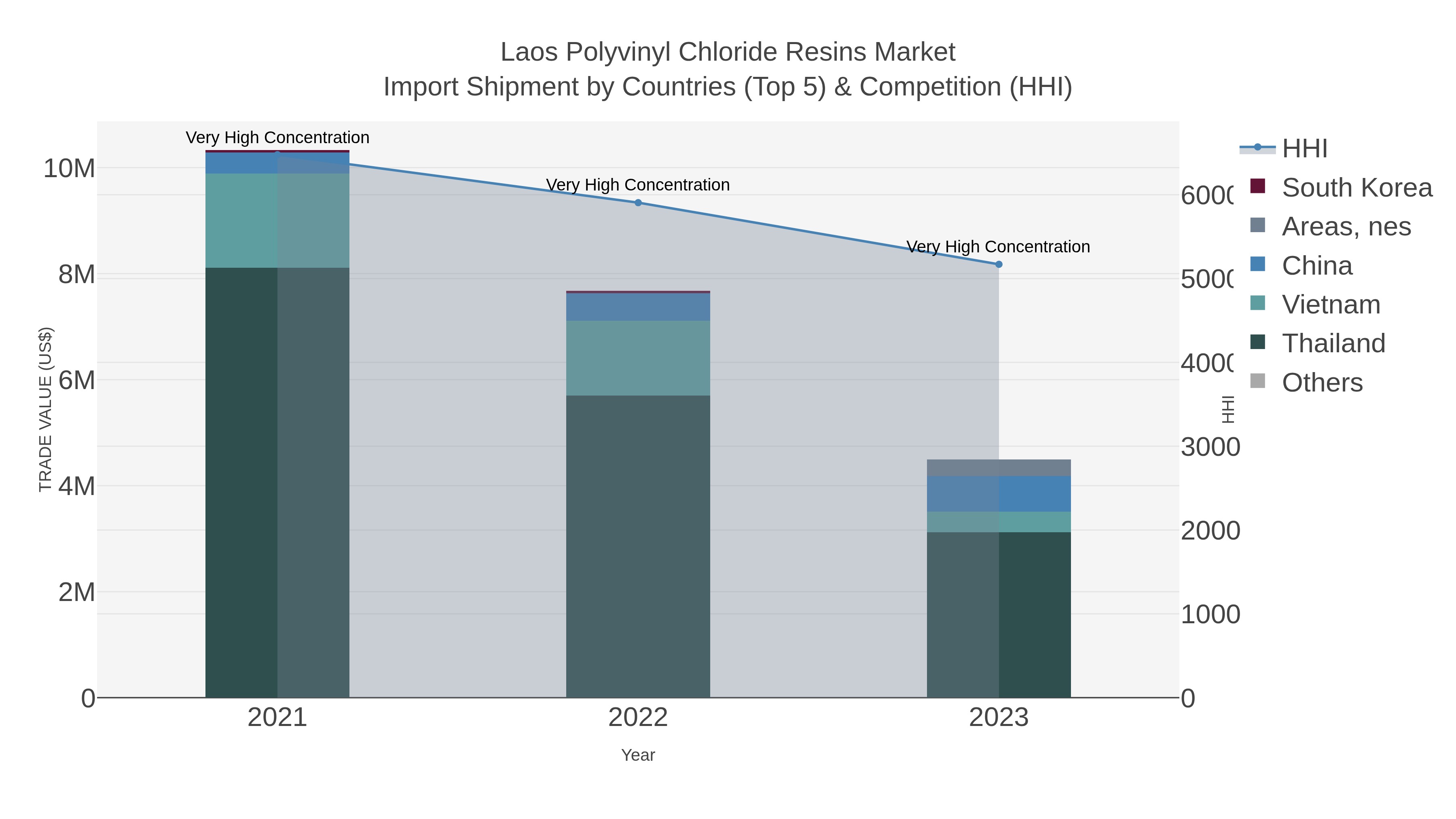Click the Areas, nes slate swatch

[x=1257, y=225]
